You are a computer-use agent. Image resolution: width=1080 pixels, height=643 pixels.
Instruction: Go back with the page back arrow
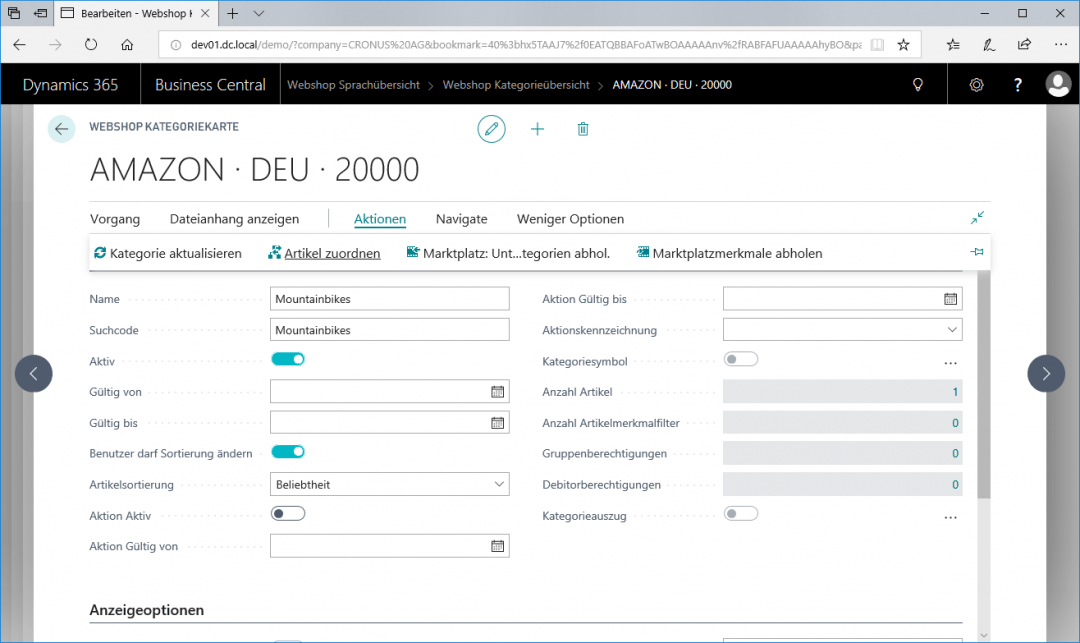[61, 129]
